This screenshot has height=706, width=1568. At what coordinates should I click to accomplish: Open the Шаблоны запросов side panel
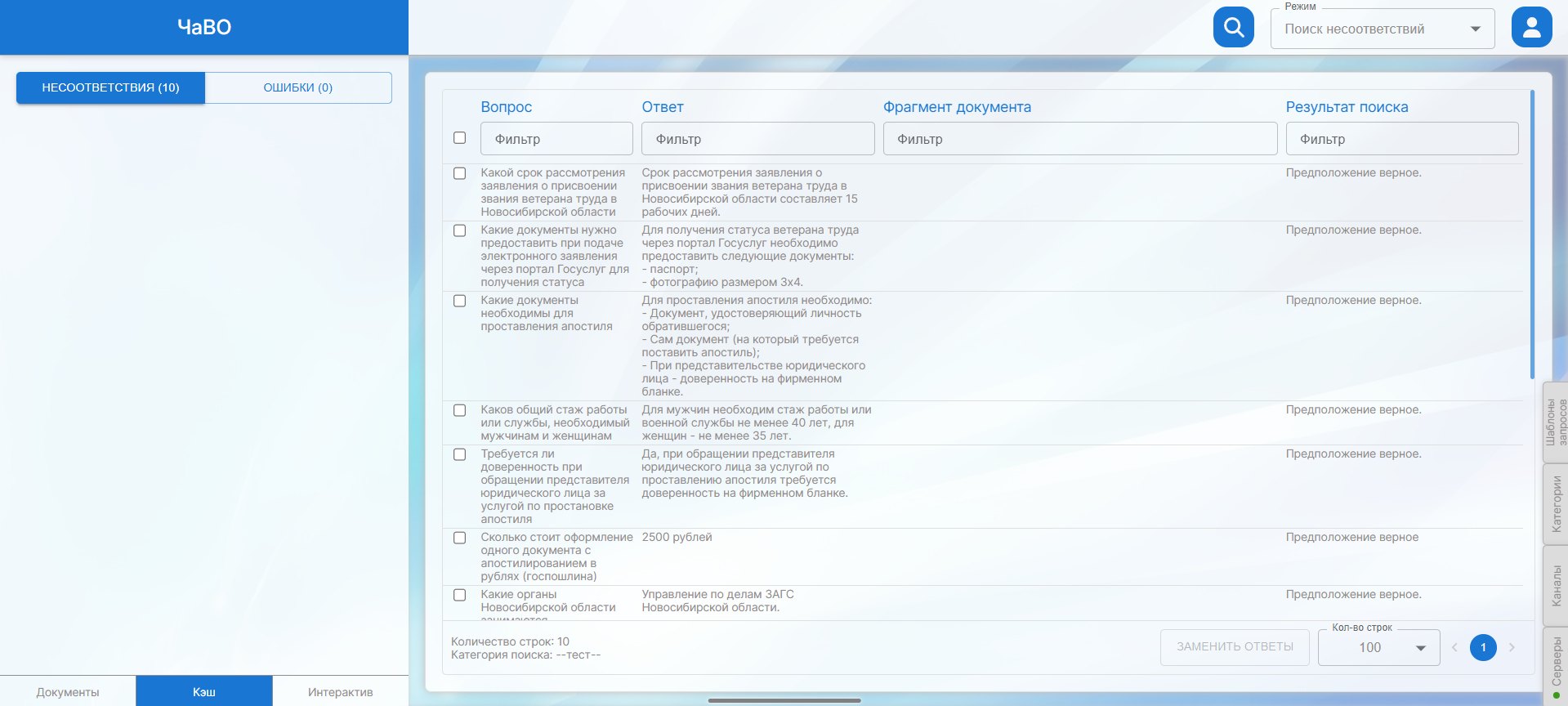(1556, 422)
